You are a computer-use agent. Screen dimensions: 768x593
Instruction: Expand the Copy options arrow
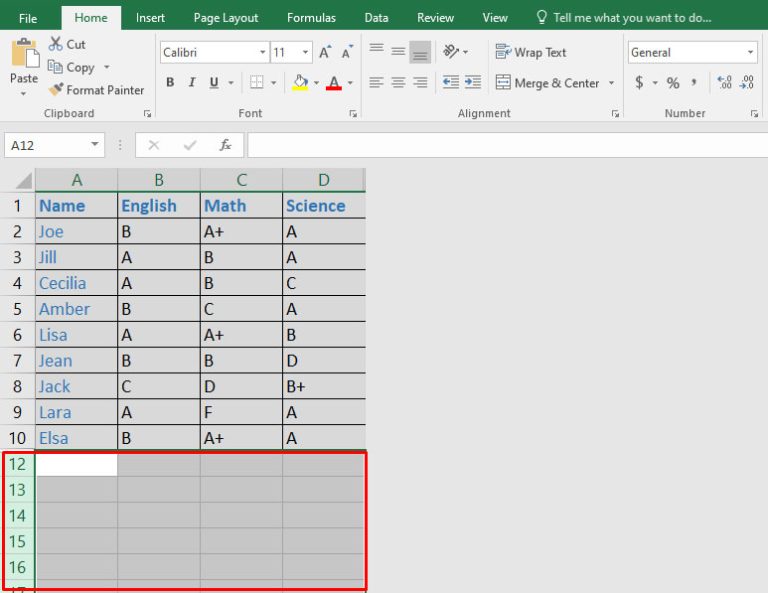point(107,67)
